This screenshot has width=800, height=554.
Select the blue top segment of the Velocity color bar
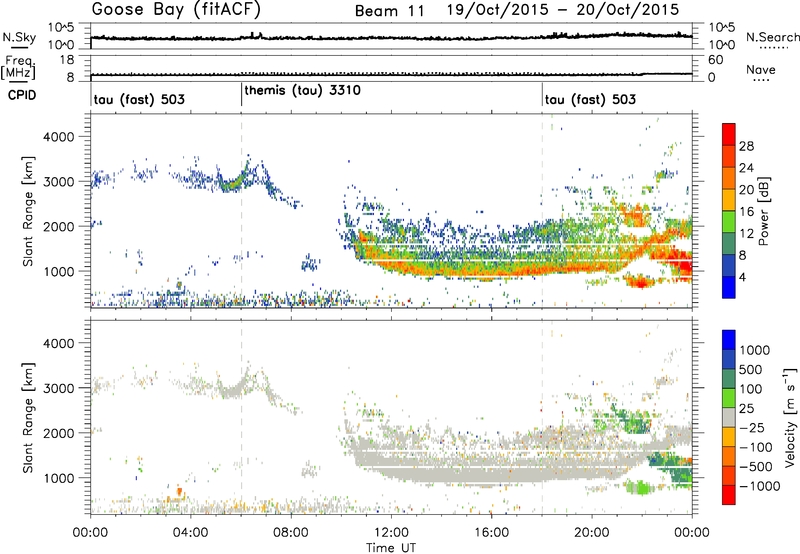point(729,340)
